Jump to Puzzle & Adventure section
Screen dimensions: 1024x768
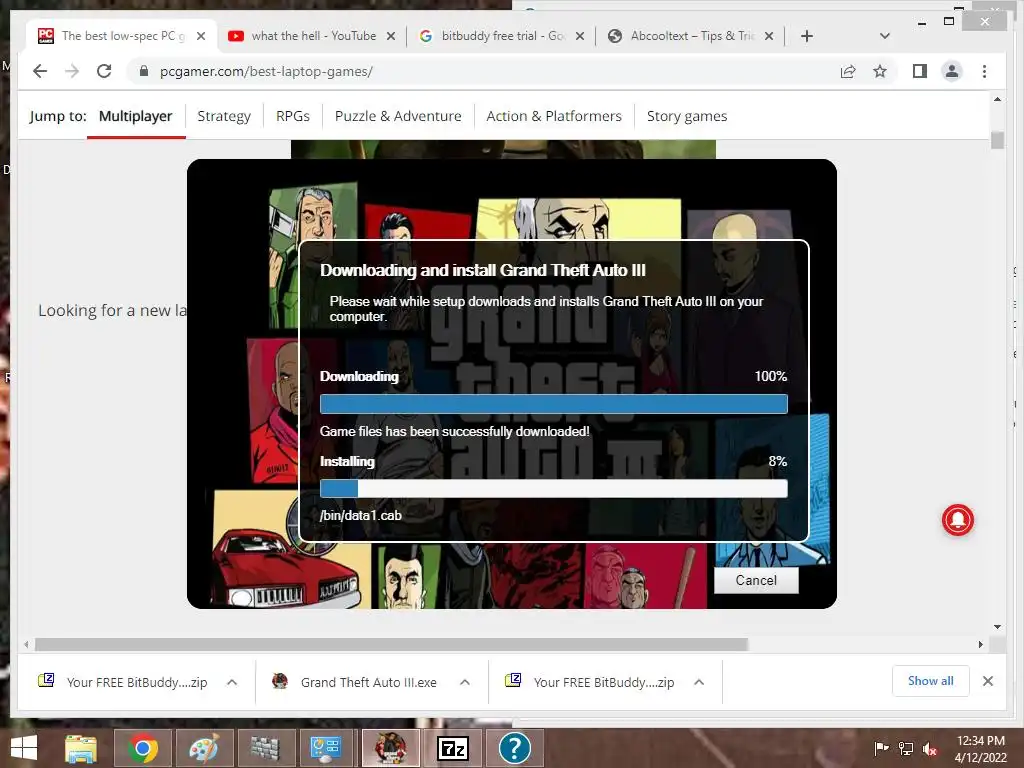(398, 116)
